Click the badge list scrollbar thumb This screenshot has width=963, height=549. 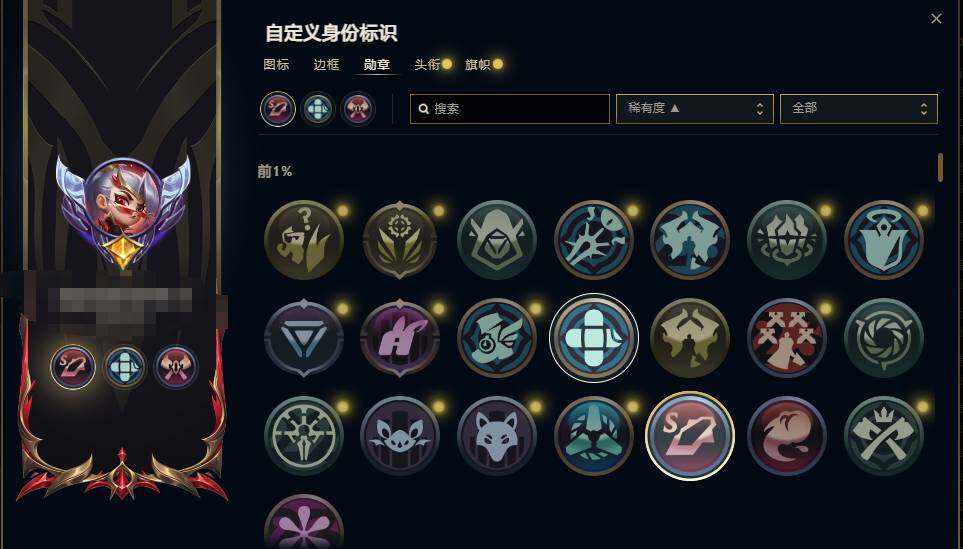pos(940,167)
